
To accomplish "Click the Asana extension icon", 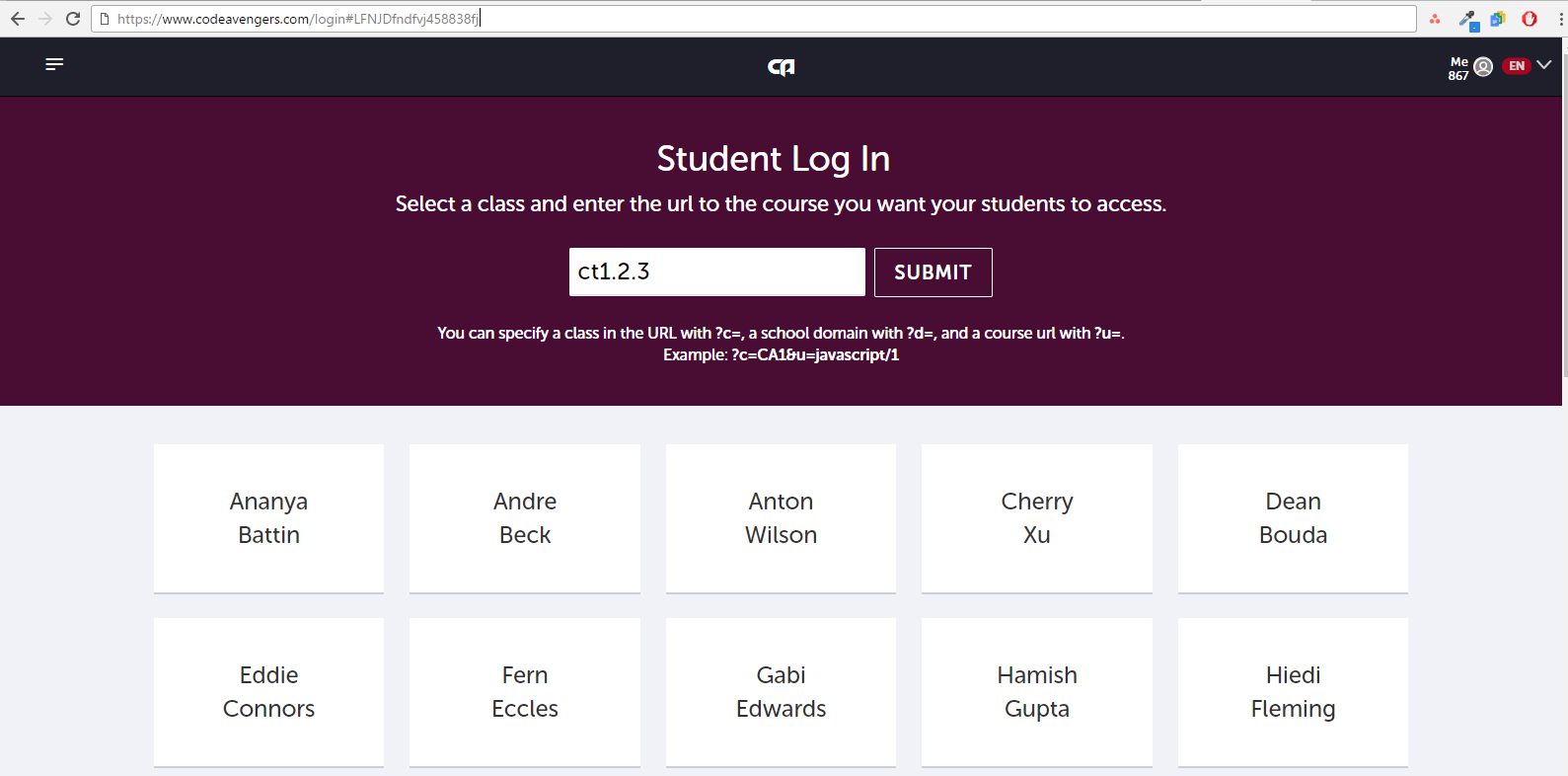I will tap(1435, 18).
